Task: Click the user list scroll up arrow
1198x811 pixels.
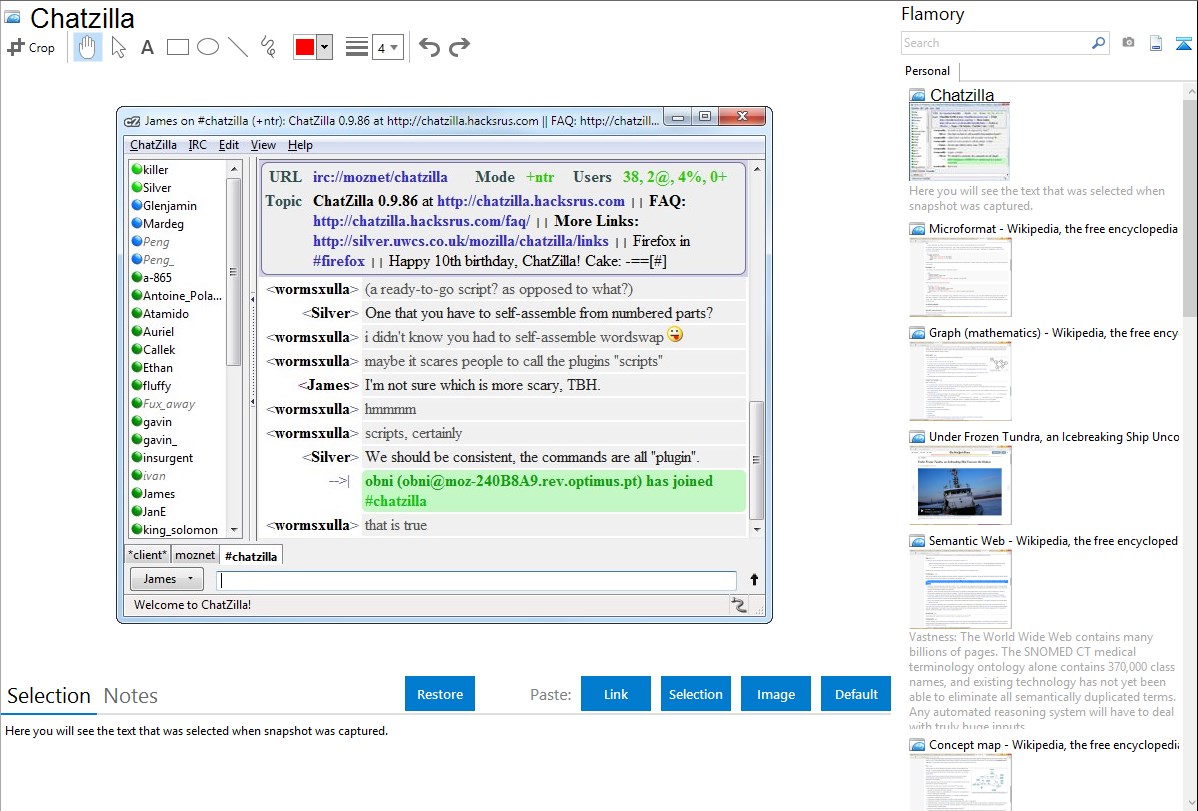Action: [x=234, y=169]
